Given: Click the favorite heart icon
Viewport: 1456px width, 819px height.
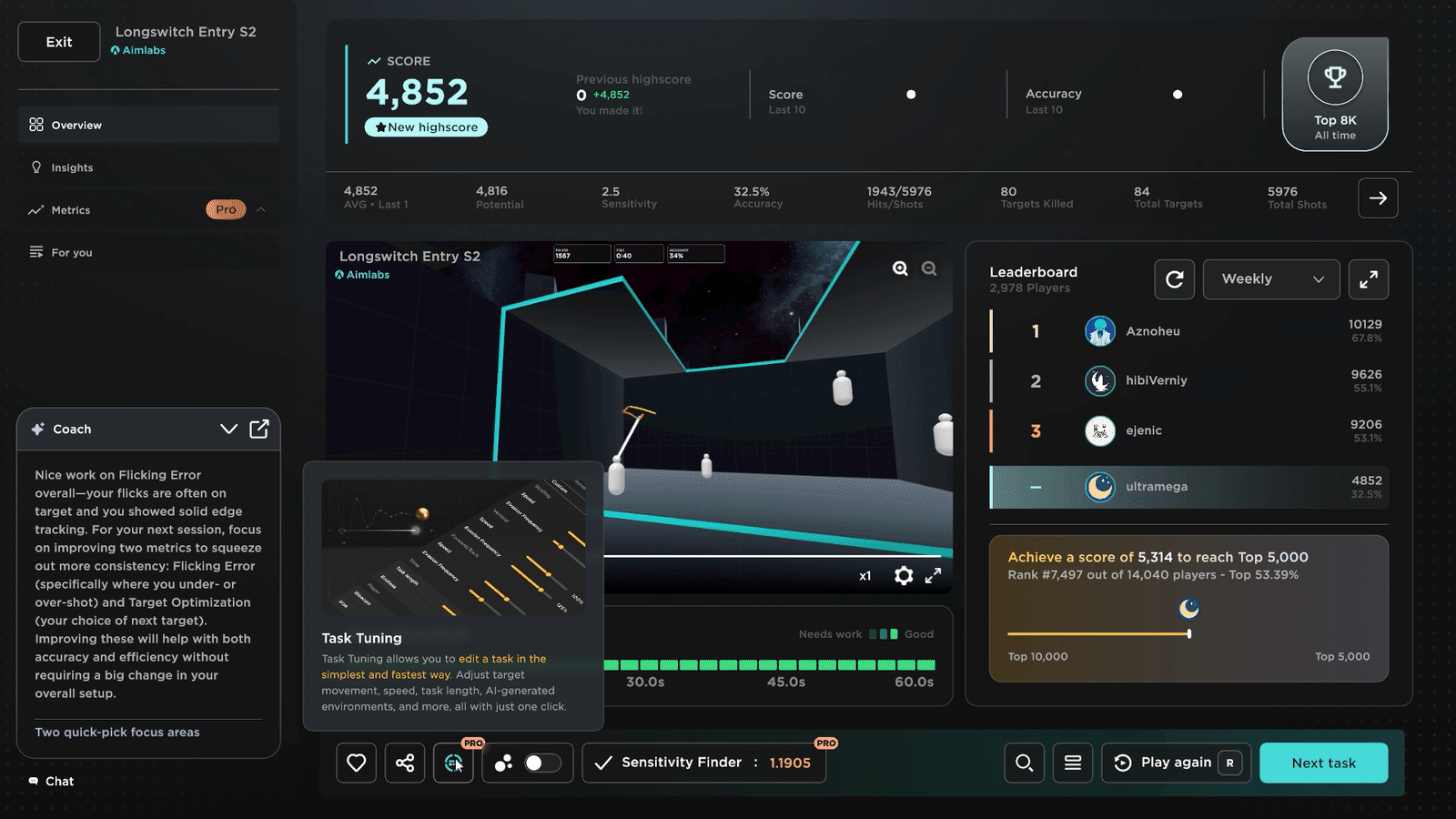Looking at the screenshot, I should 356,763.
